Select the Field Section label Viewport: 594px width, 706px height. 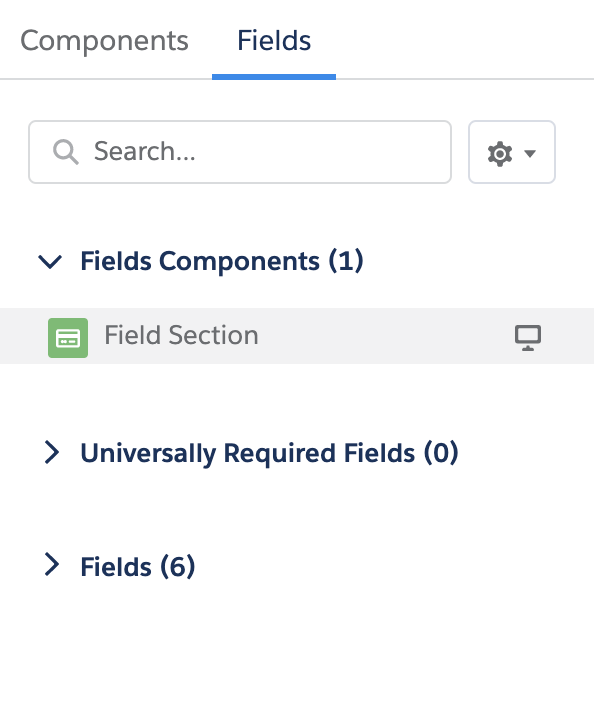pos(181,335)
